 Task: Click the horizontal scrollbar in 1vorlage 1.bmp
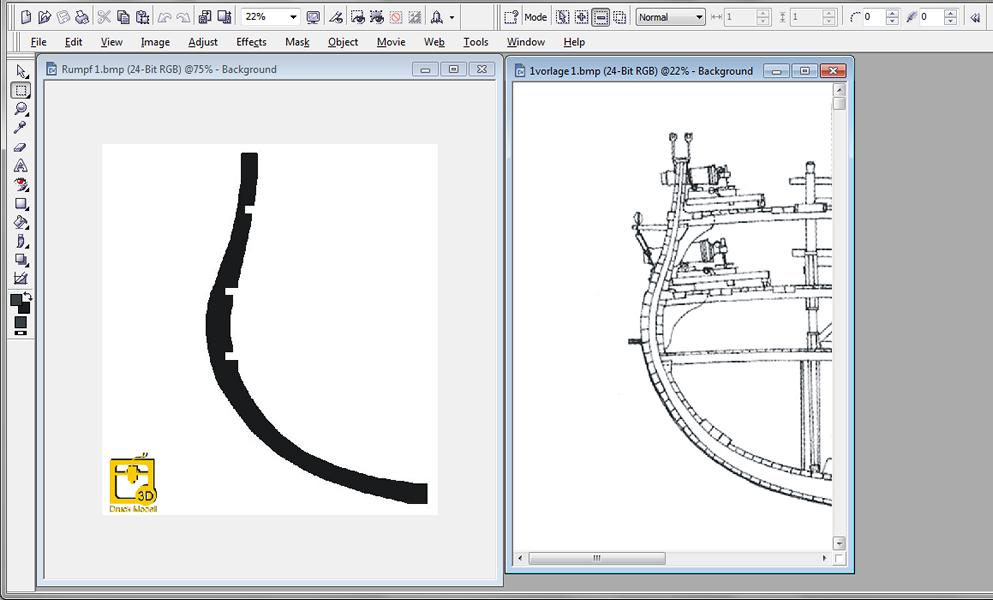[595, 558]
